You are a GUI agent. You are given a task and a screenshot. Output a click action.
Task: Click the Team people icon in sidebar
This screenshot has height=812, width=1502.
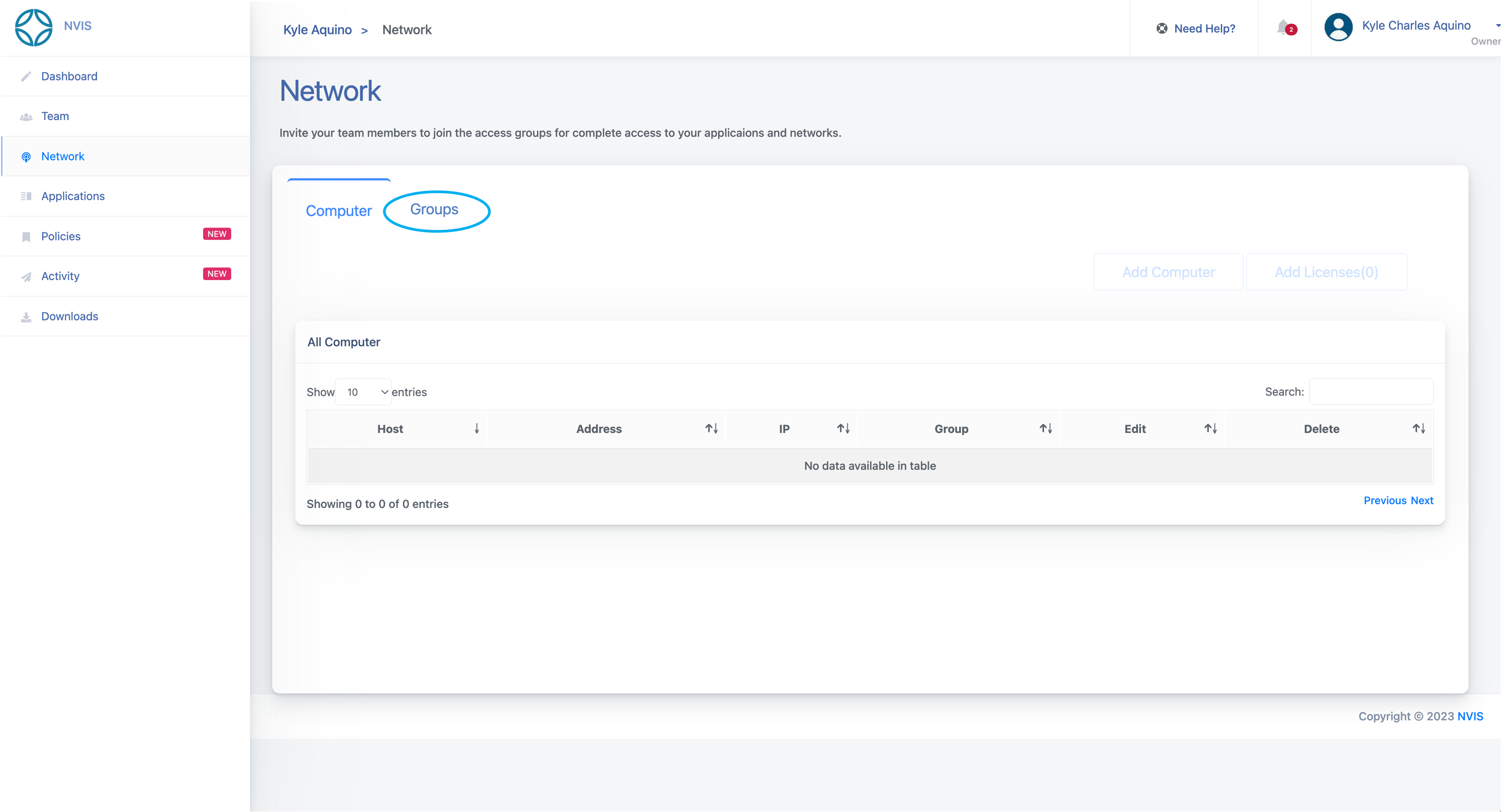pyautogui.click(x=26, y=117)
